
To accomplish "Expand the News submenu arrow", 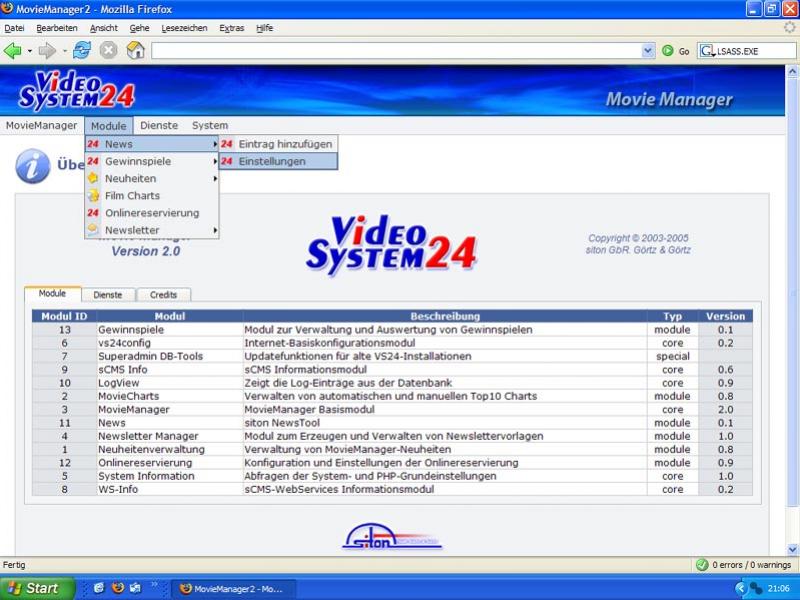I will (215, 144).
